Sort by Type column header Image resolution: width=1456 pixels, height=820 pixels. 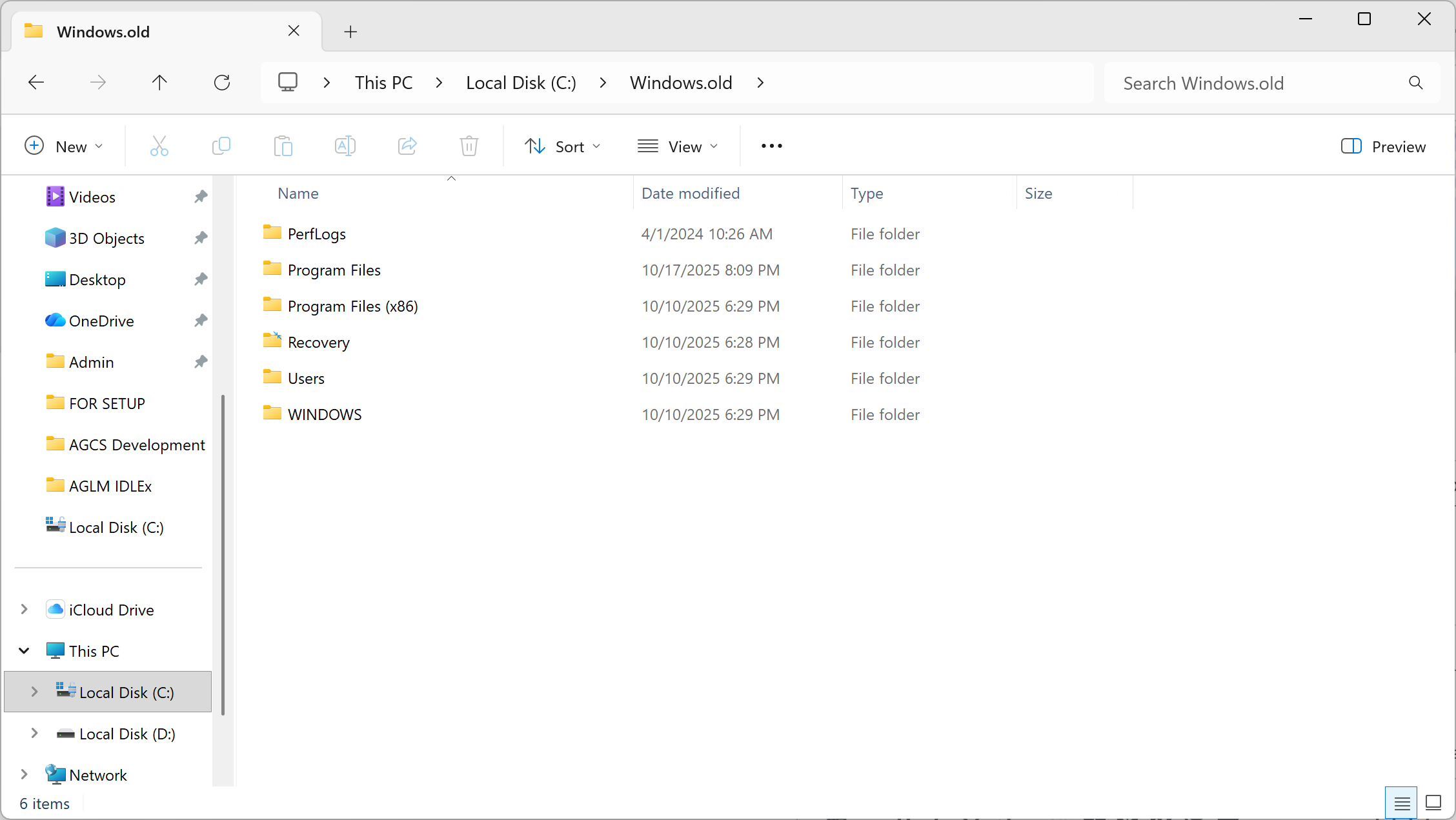867,194
